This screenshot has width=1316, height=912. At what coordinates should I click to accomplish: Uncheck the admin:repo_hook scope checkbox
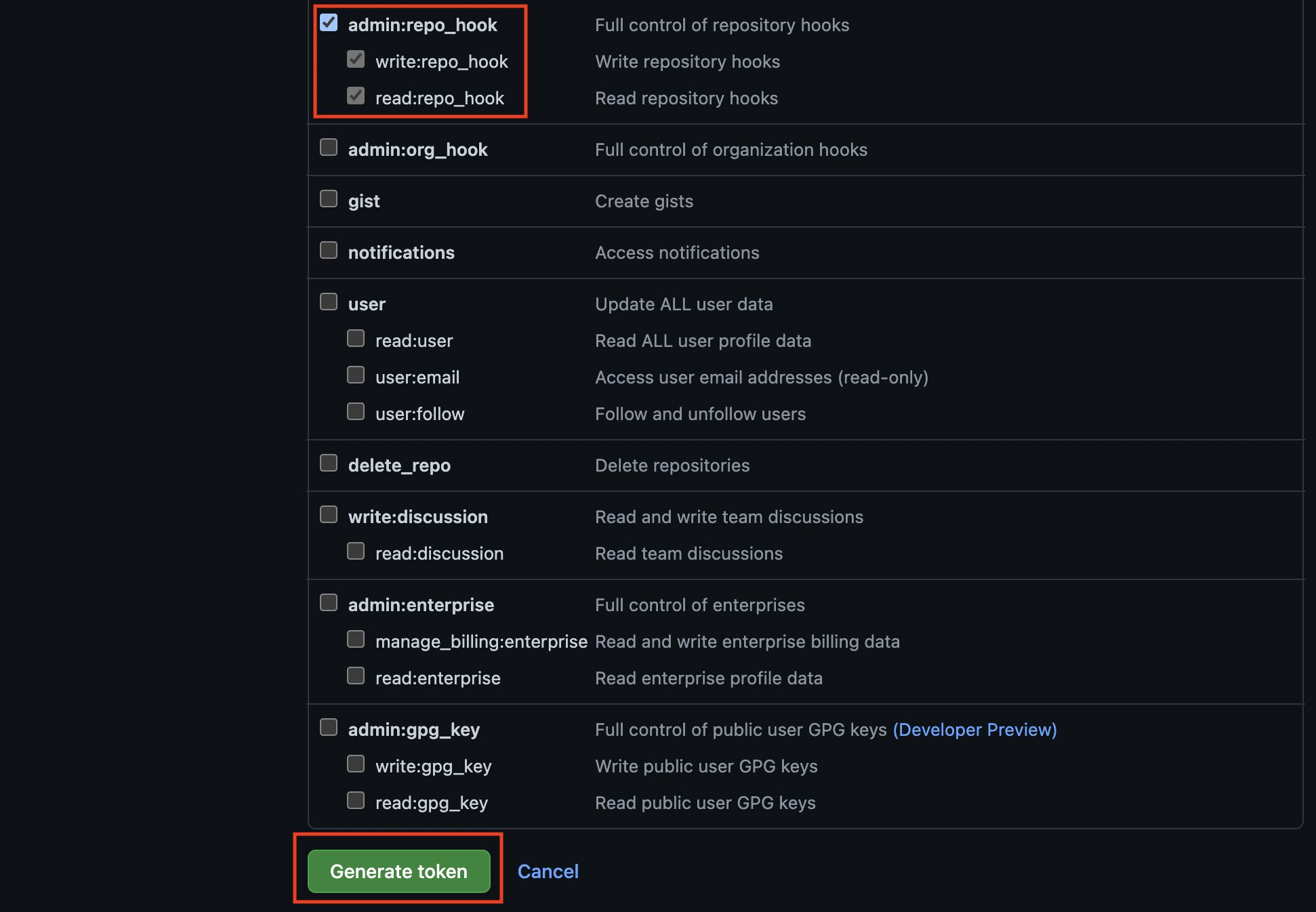(x=329, y=23)
